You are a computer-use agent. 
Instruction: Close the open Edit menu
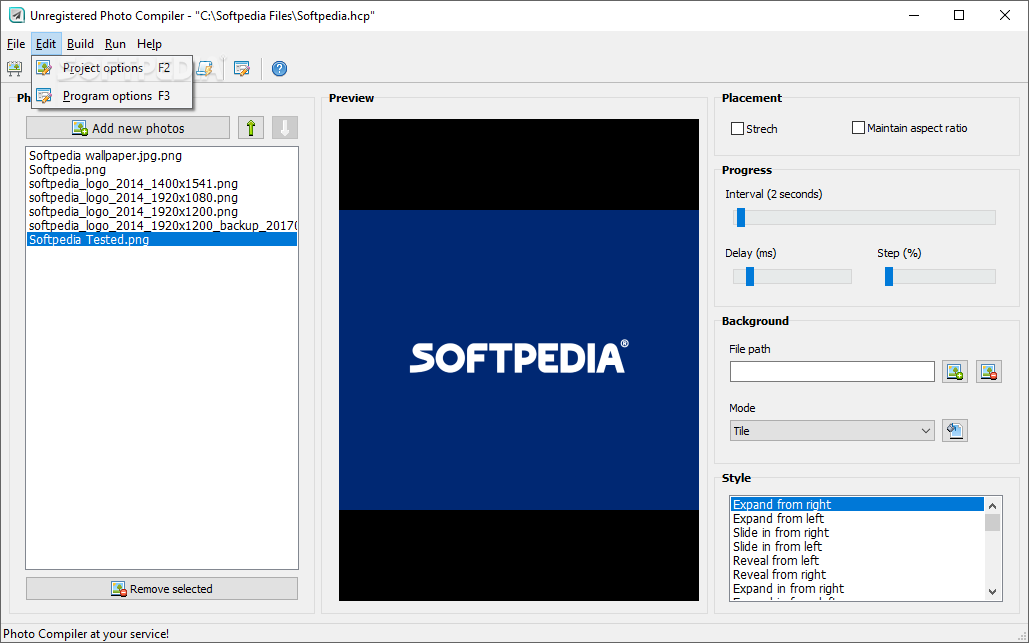pyautogui.click(x=46, y=44)
